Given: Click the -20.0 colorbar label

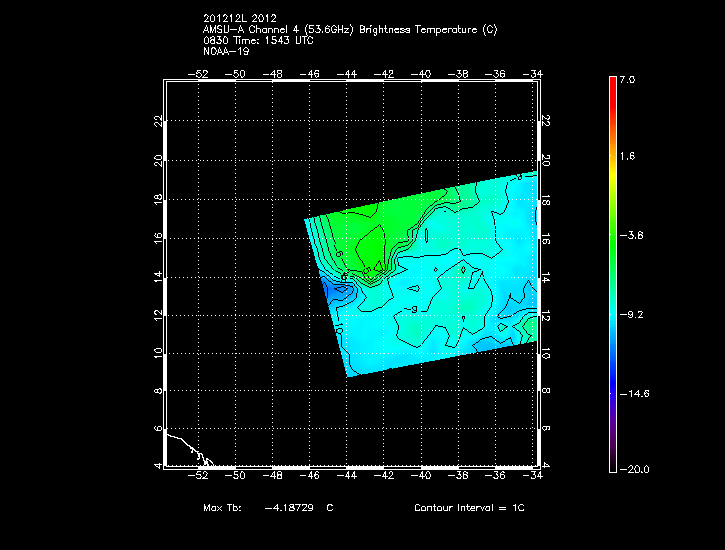Looking at the screenshot, I should (632, 469).
